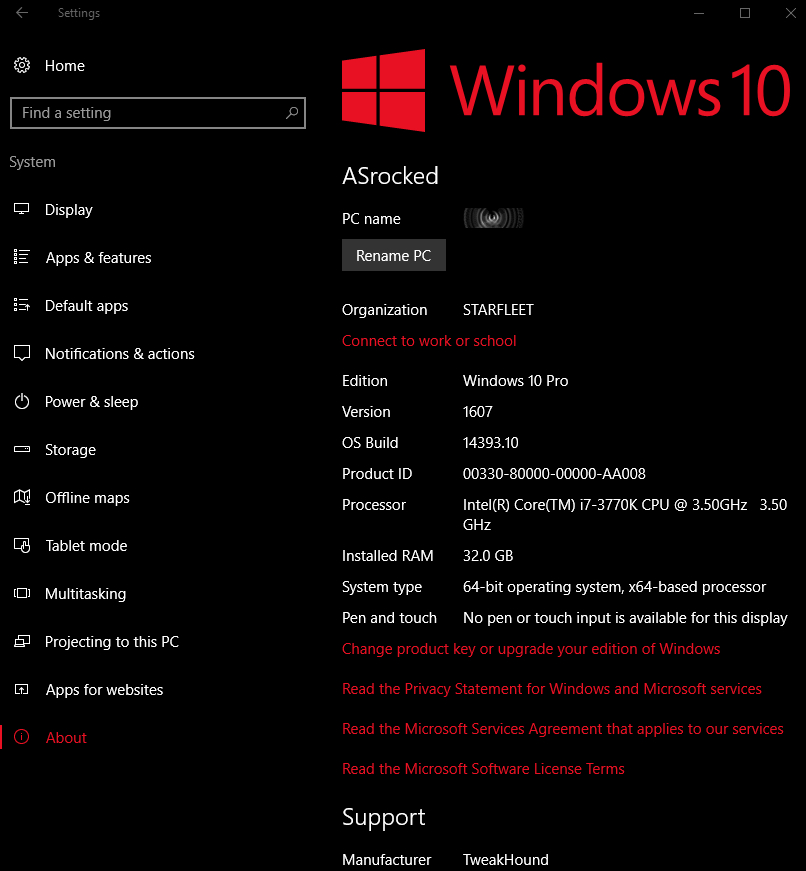
Task: Click the Rename PC button
Action: (x=394, y=255)
